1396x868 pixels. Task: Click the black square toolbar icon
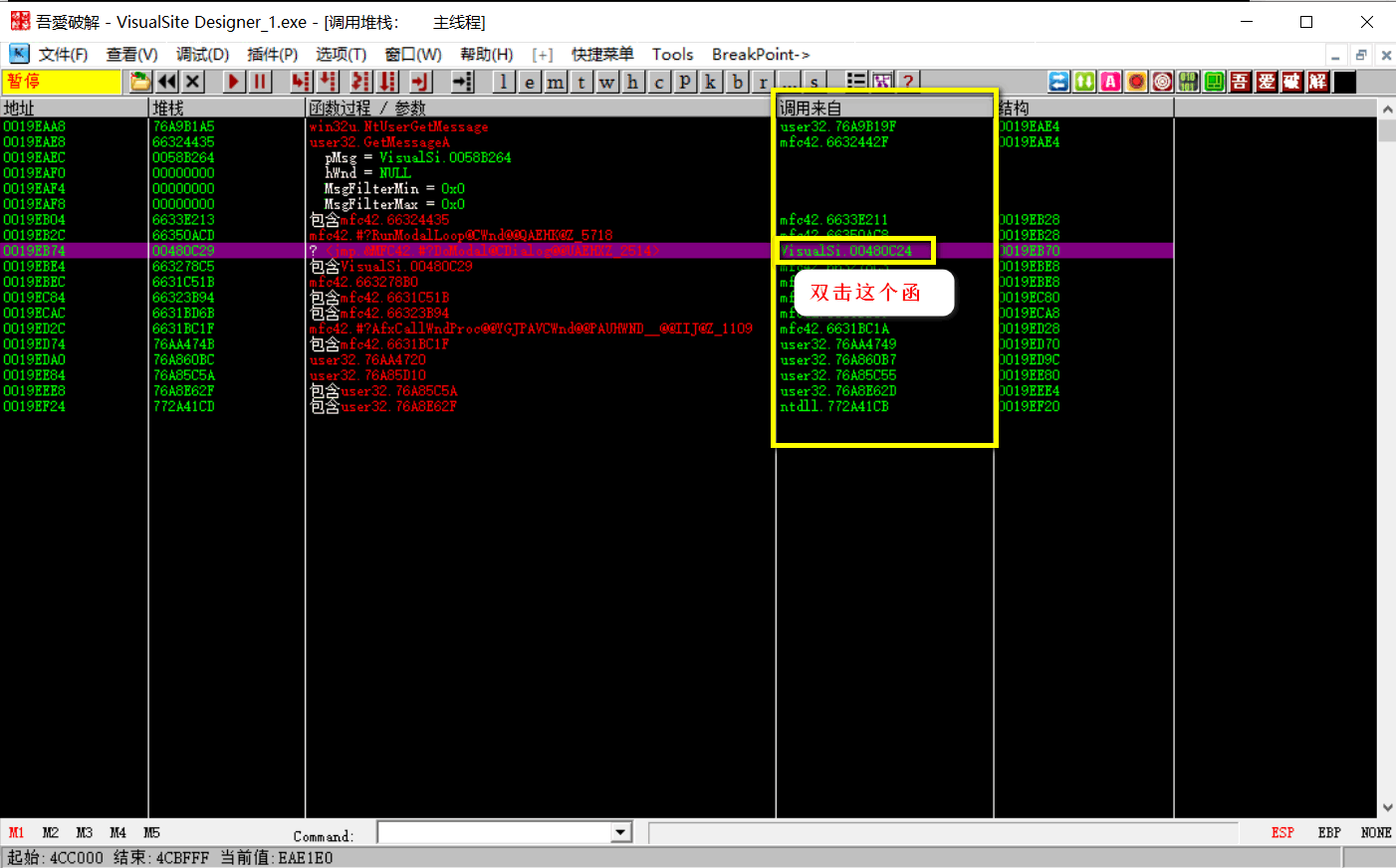tap(1344, 82)
